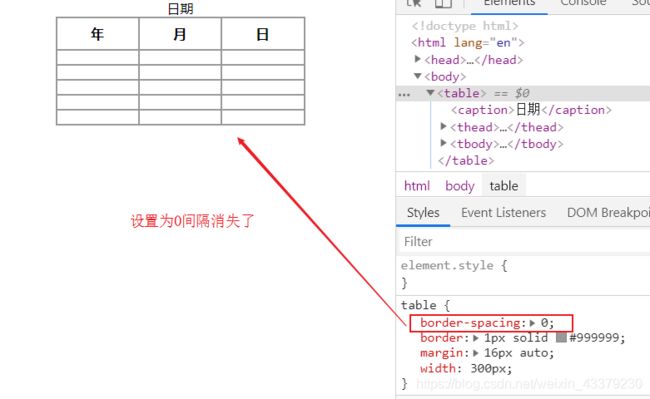Click the ellipsis beside the table node
The height and width of the screenshot is (399, 650).
tap(404, 94)
